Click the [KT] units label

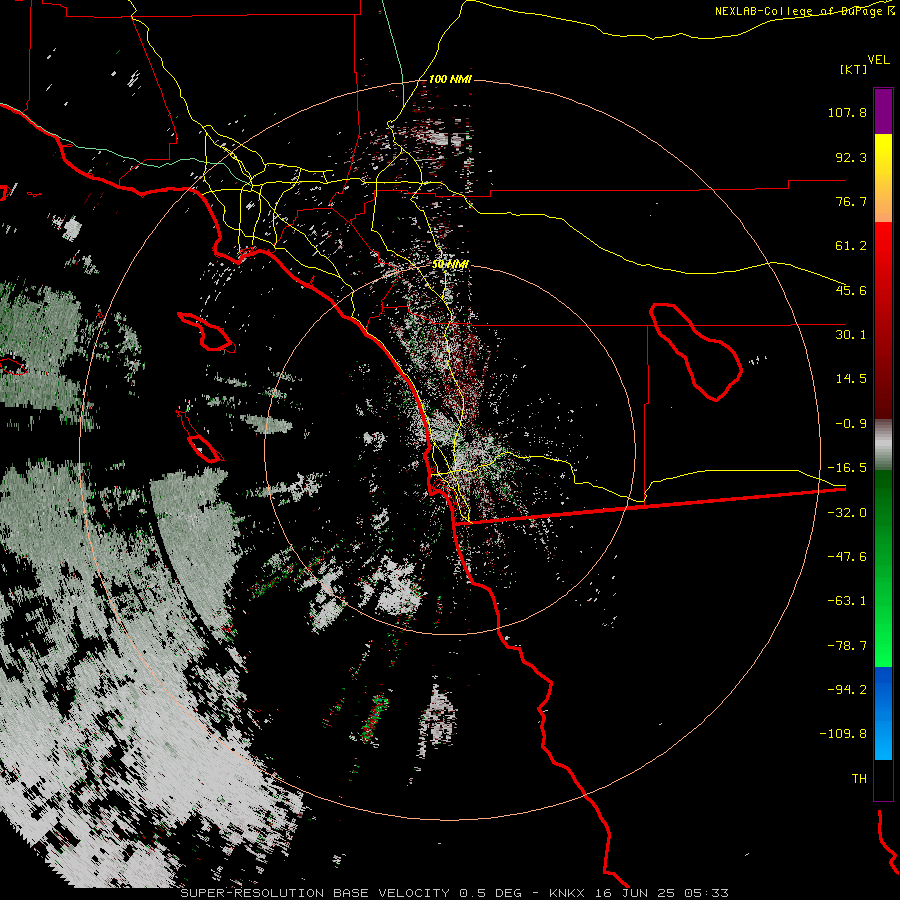[853, 69]
